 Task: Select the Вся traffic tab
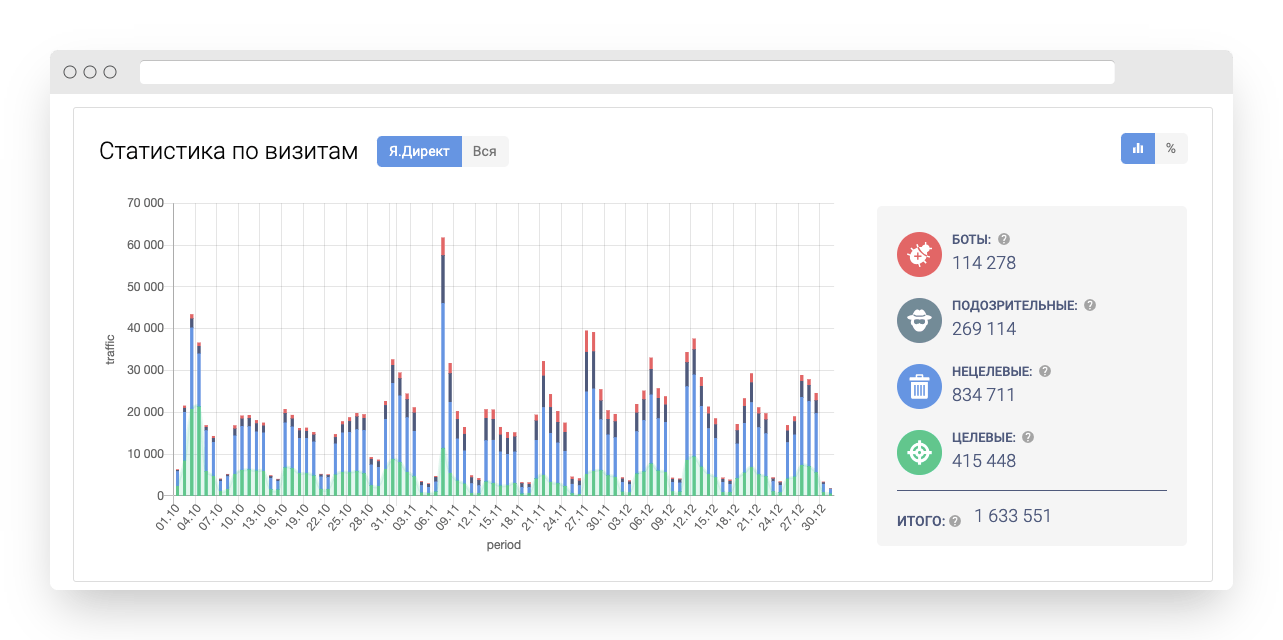485,152
